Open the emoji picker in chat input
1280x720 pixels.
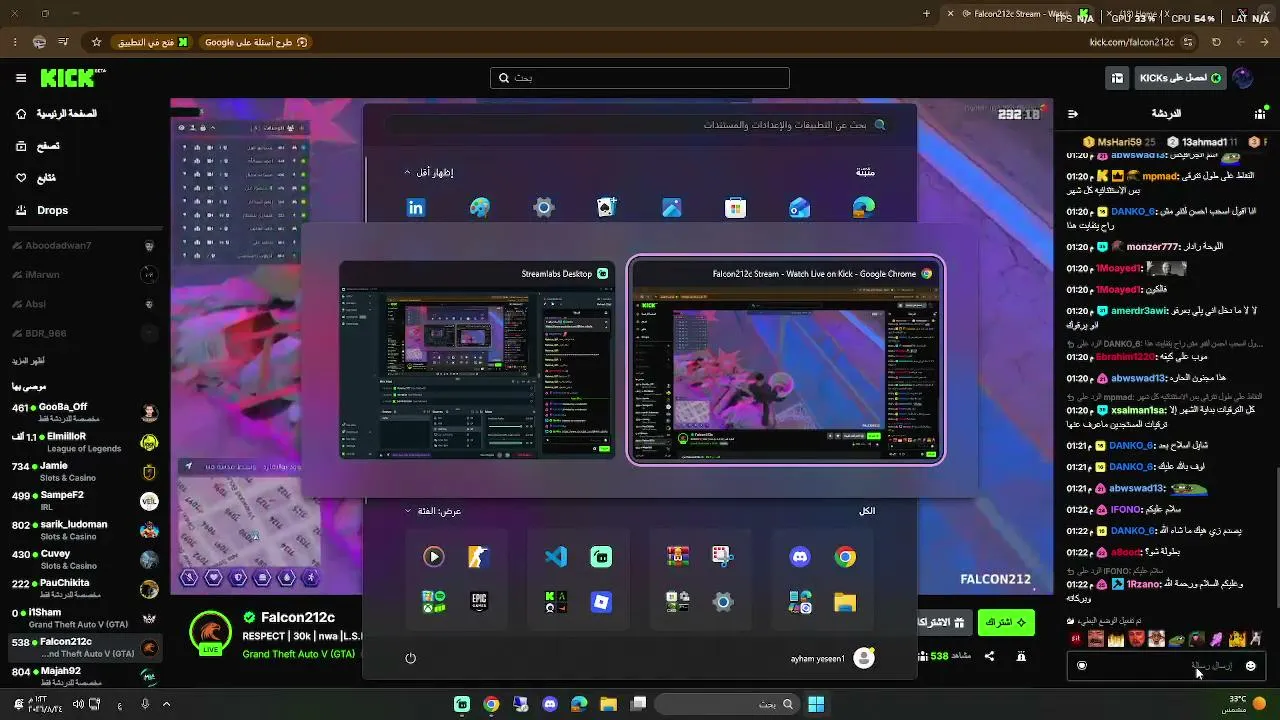pyautogui.click(x=1250, y=665)
